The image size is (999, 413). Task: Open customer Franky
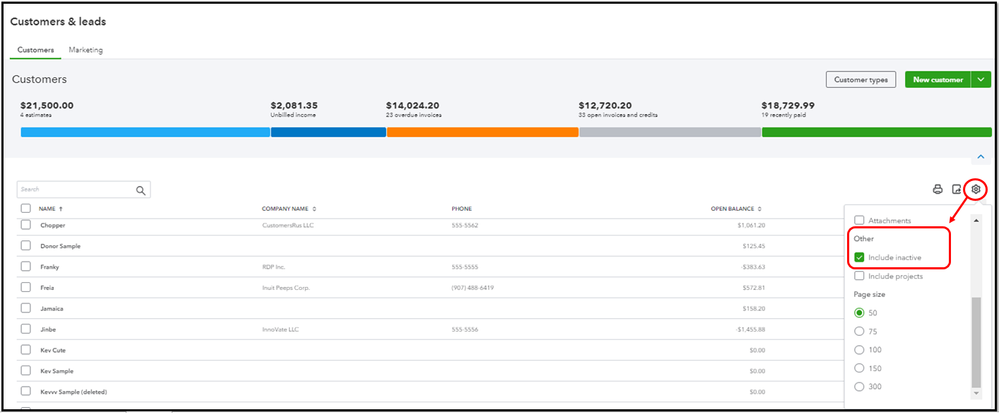point(50,266)
